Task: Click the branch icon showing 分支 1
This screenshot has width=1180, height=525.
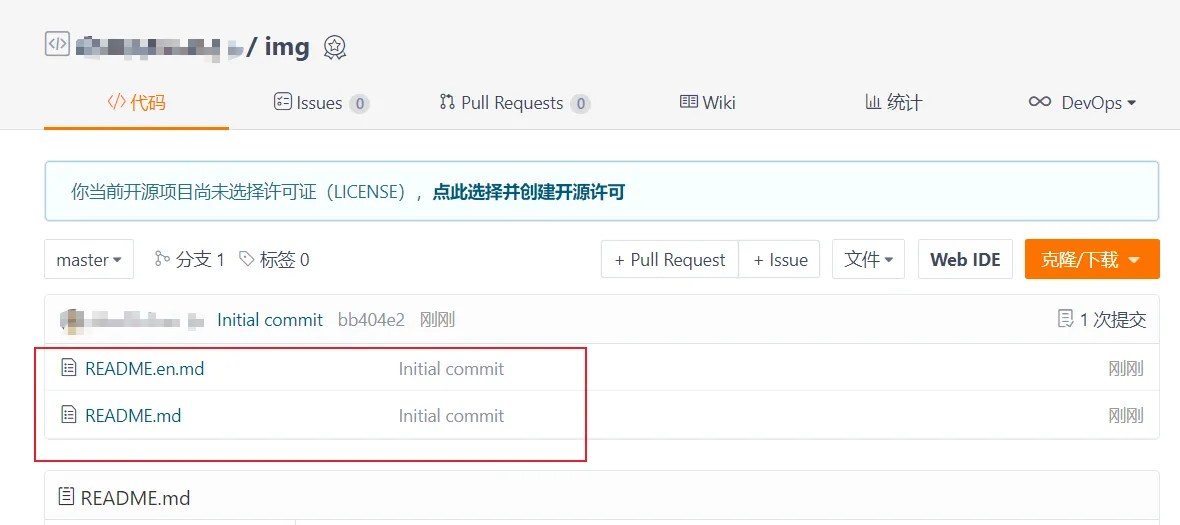Action: tap(162, 259)
